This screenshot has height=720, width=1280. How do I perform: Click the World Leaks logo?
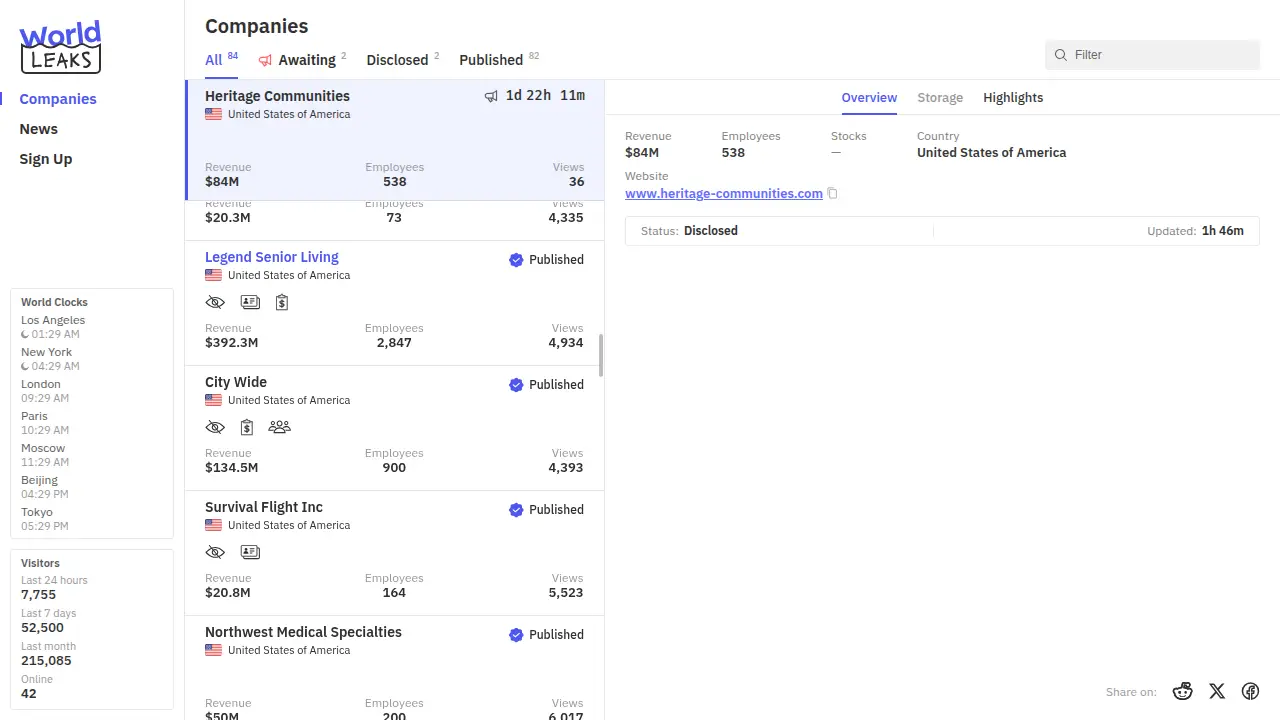(60, 47)
